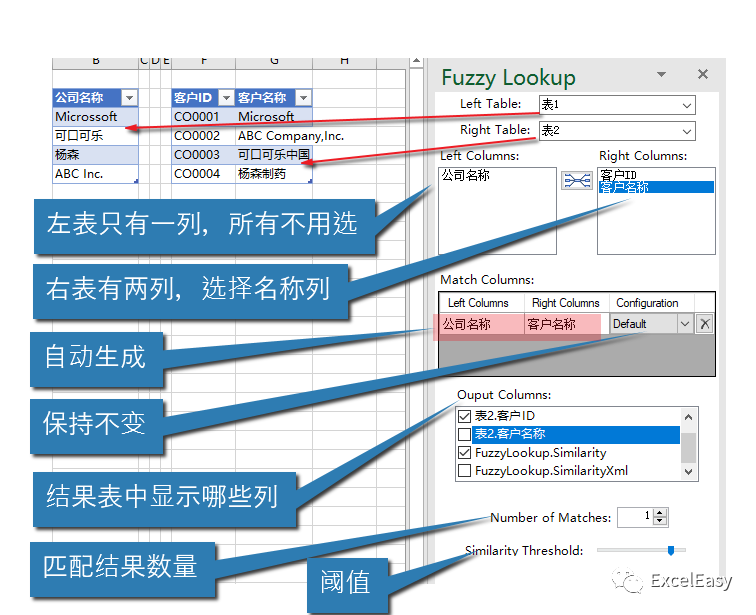The height and width of the screenshot is (615, 756).
Task: Select cell containing Microssoft
Action: pyautogui.click(x=95, y=117)
